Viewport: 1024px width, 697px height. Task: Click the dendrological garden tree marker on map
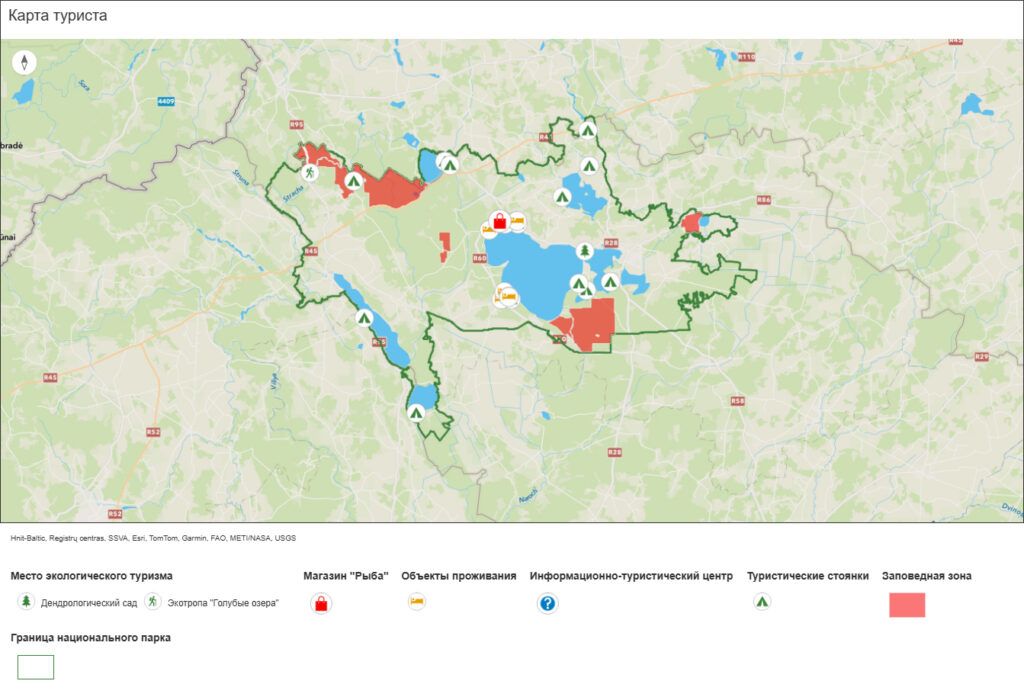tap(584, 249)
